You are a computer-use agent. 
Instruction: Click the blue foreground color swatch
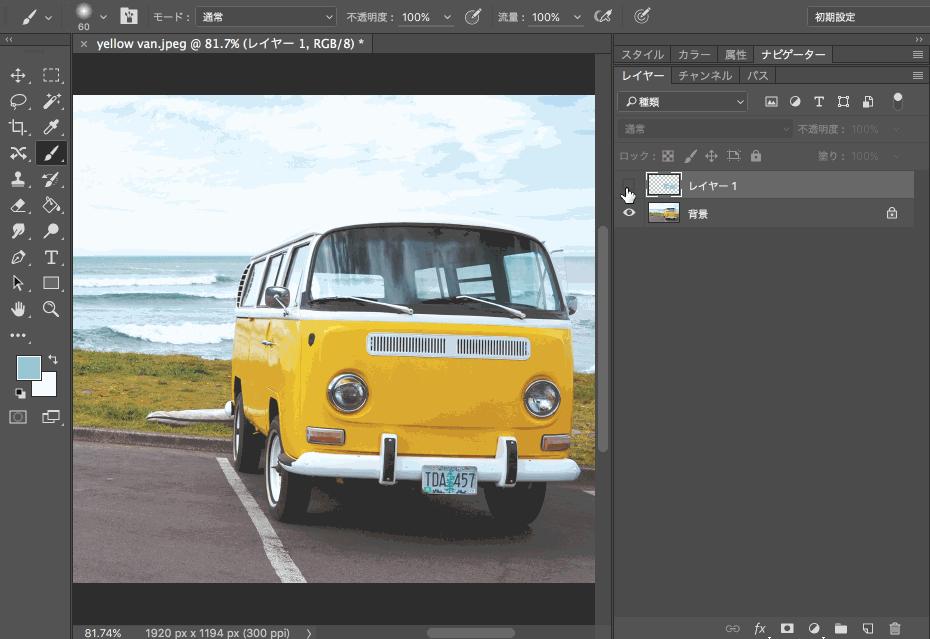click(29, 367)
